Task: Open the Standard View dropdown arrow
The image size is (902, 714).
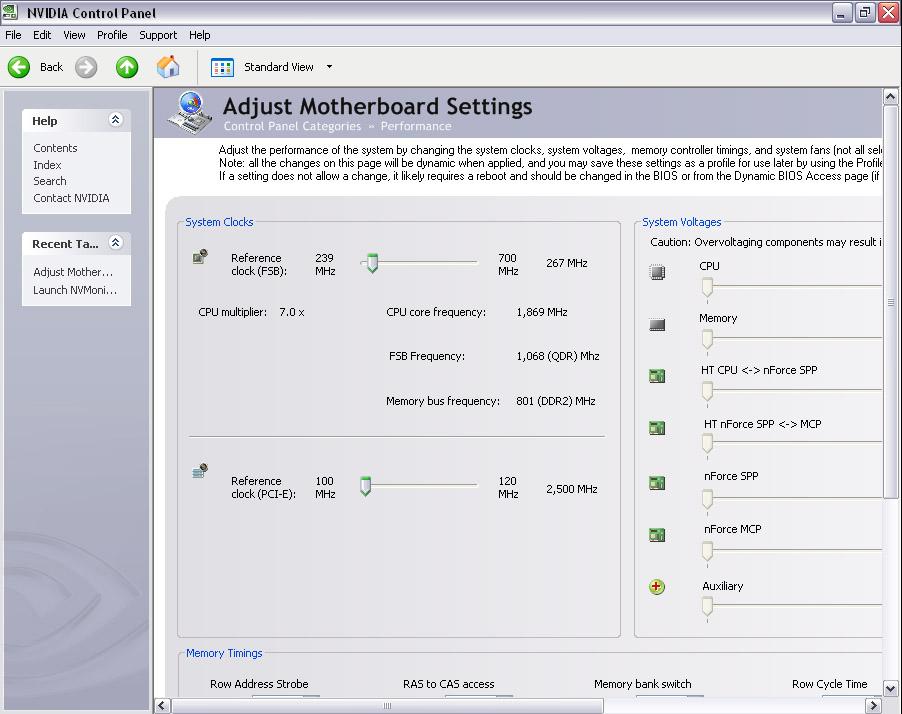Action: tap(329, 67)
